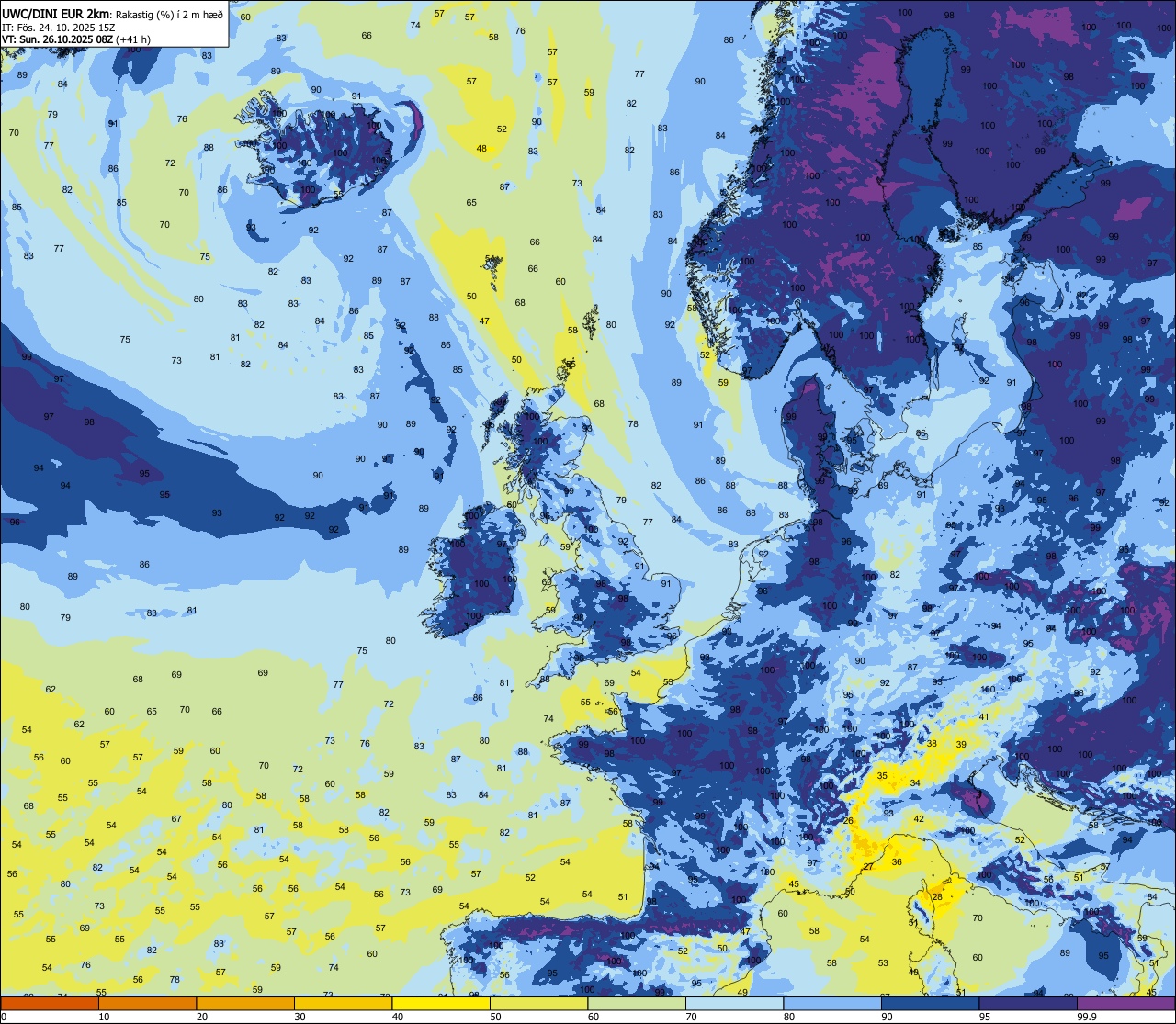
Task: Click the 80–90 legend color swatch
Action: point(832,1003)
